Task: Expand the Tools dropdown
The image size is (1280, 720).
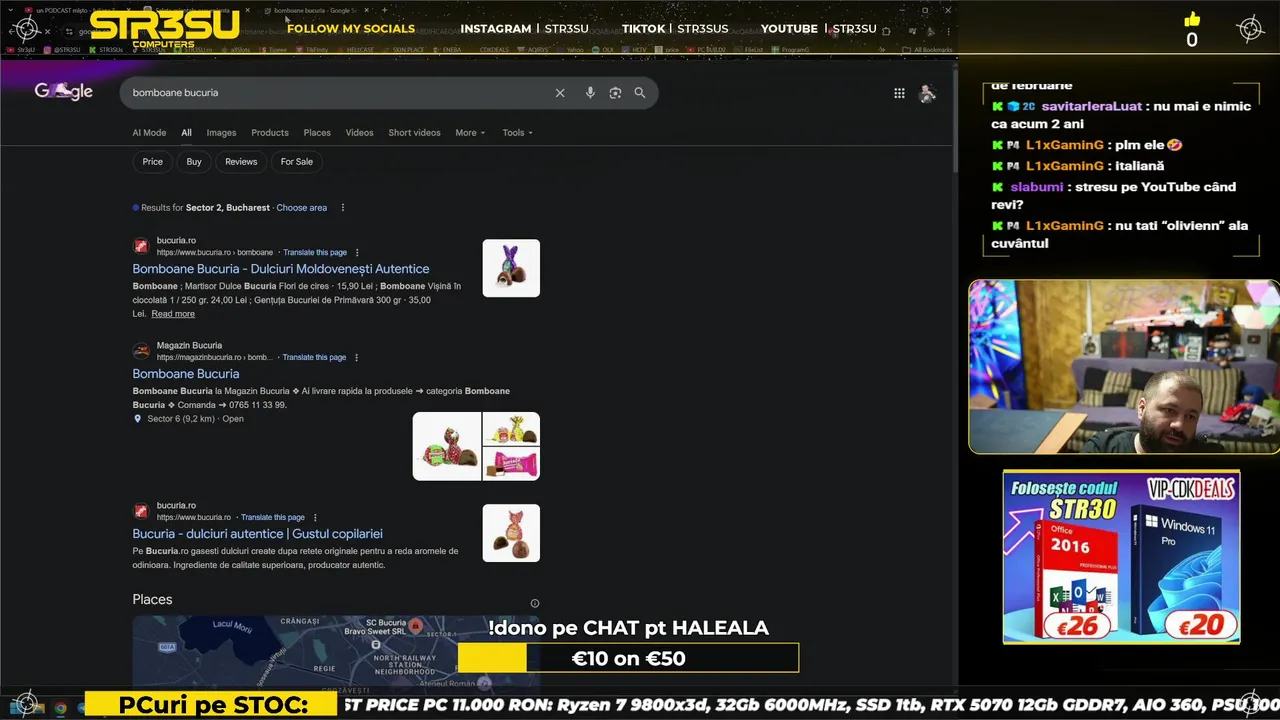Action: coord(517,133)
